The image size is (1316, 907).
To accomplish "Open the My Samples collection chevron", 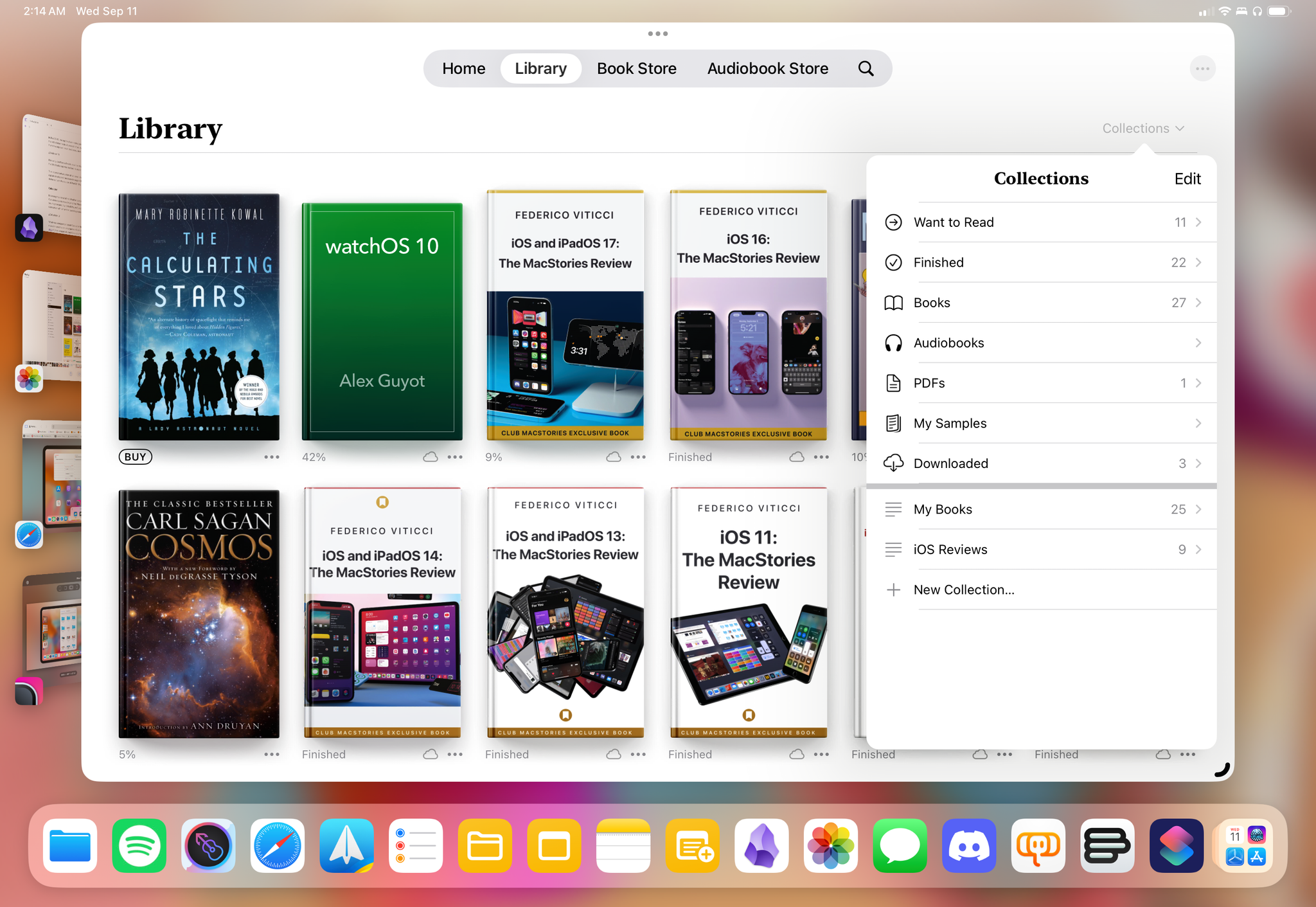I will (x=1198, y=423).
